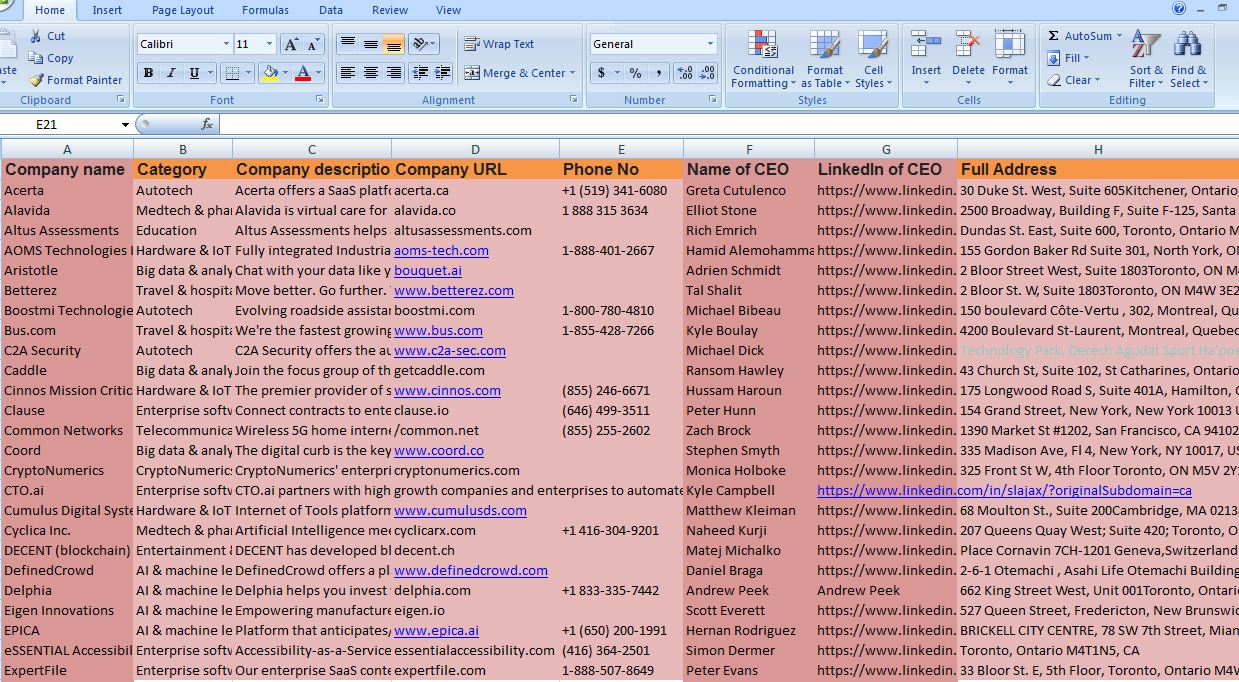This screenshot has height=682, width=1239.
Task: Open the www.betterez.com hyperlink
Action: tap(453, 291)
